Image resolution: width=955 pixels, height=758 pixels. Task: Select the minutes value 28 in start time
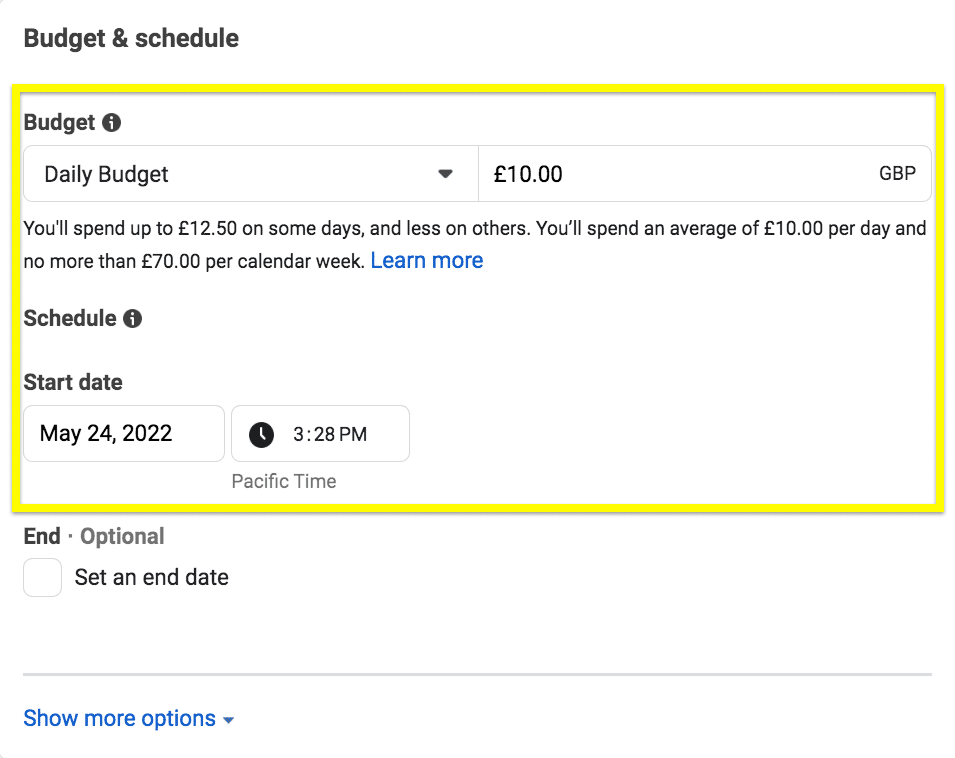324,435
